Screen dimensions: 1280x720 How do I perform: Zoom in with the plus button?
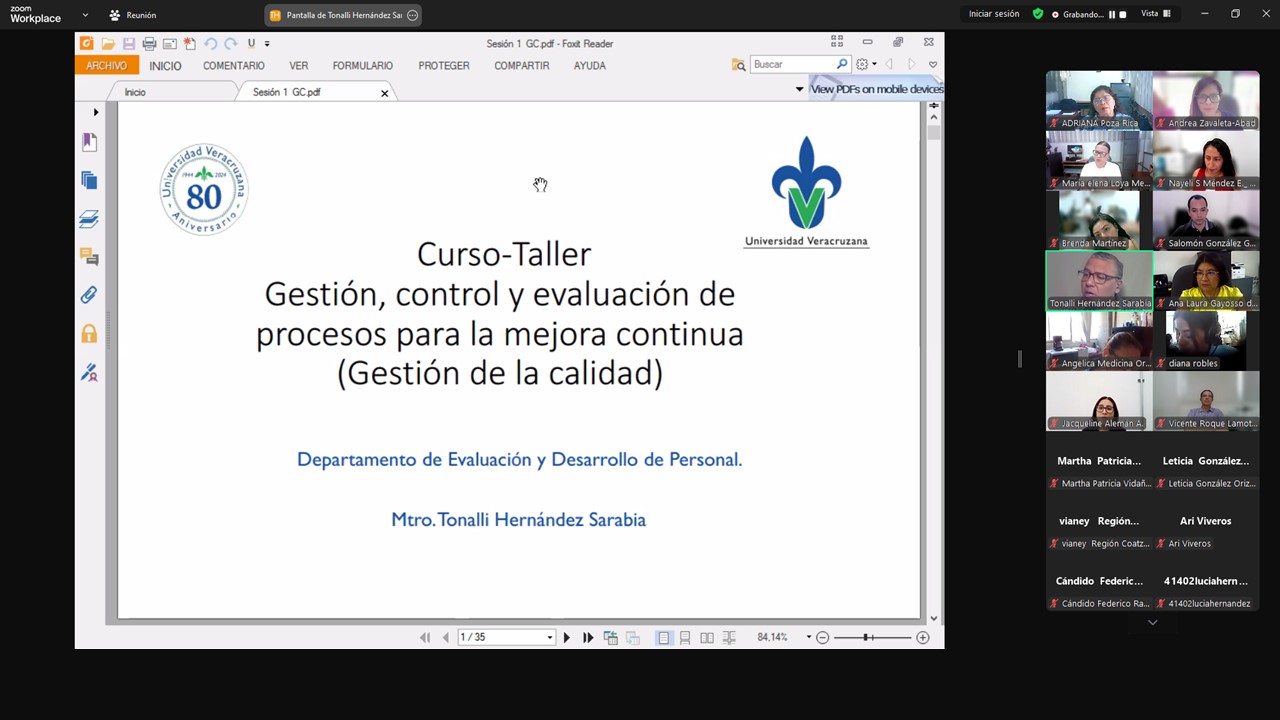[922, 638]
